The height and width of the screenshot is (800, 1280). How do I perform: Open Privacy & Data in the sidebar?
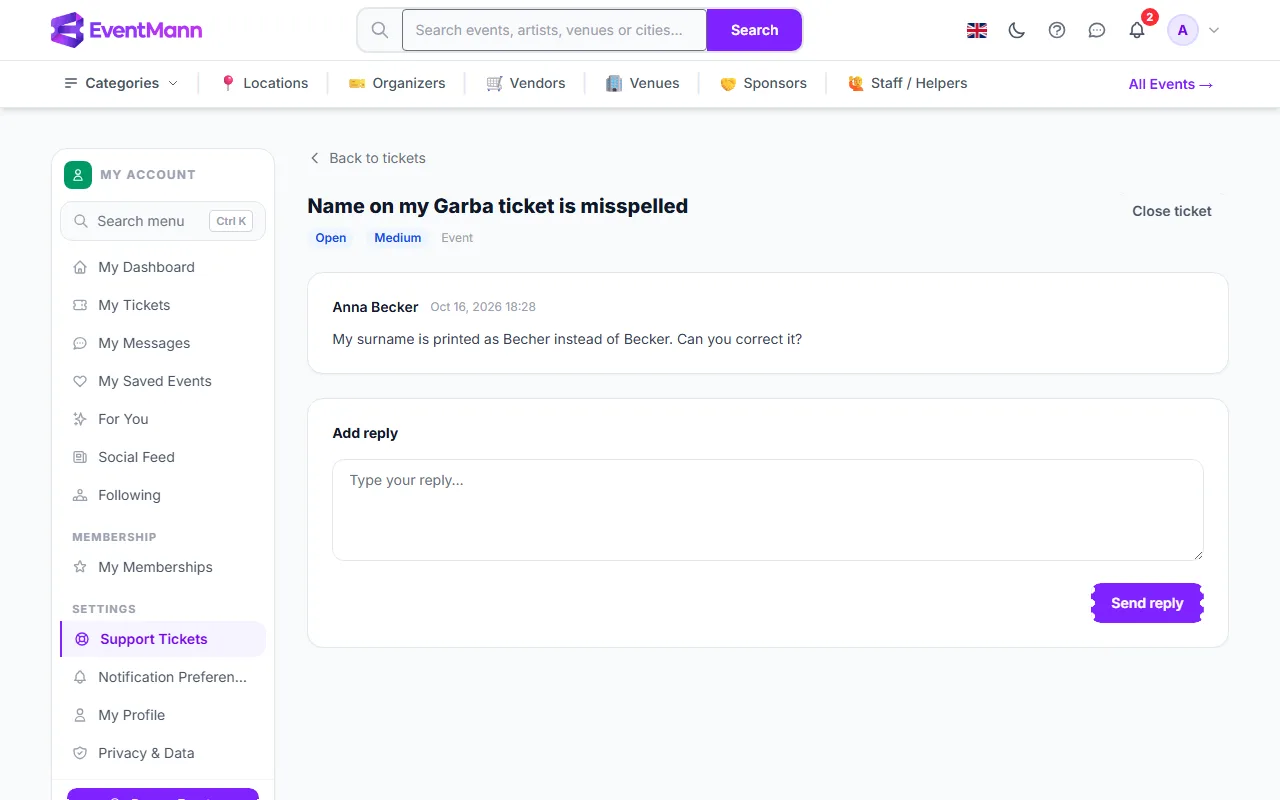163,753
